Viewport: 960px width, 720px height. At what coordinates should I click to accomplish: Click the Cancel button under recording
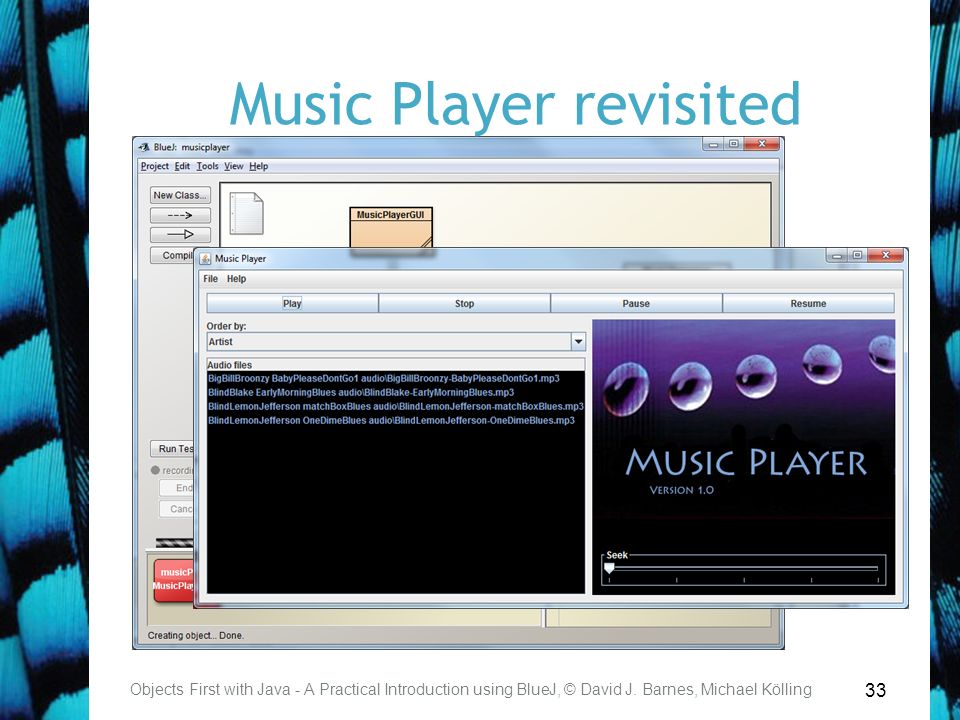coord(176,509)
